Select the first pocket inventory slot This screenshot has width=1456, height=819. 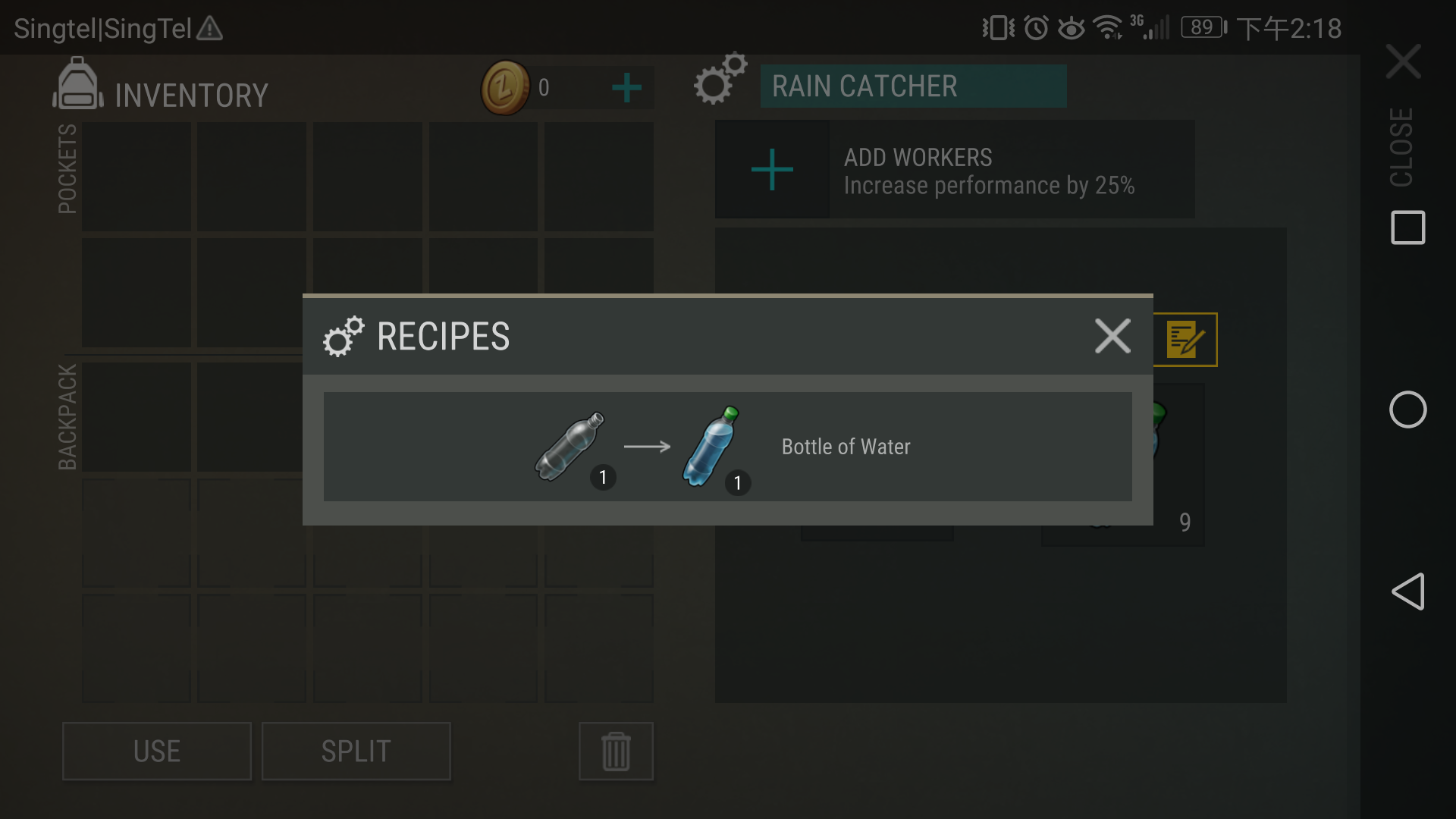click(136, 176)
